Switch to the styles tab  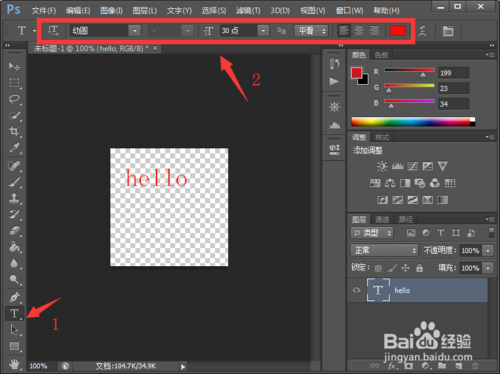point(382,137)
